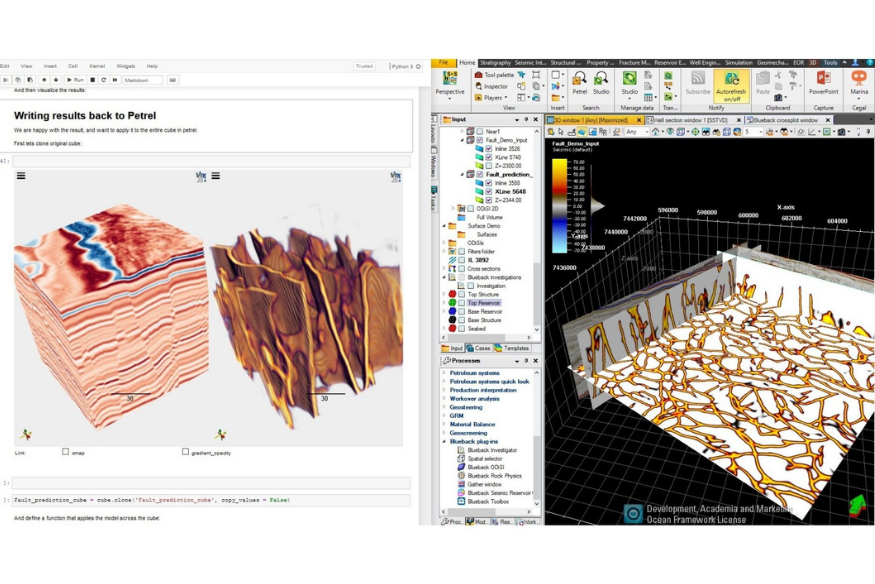Click the stop kernel square icon
The image size is (875, 584).
tap(93, 80)
